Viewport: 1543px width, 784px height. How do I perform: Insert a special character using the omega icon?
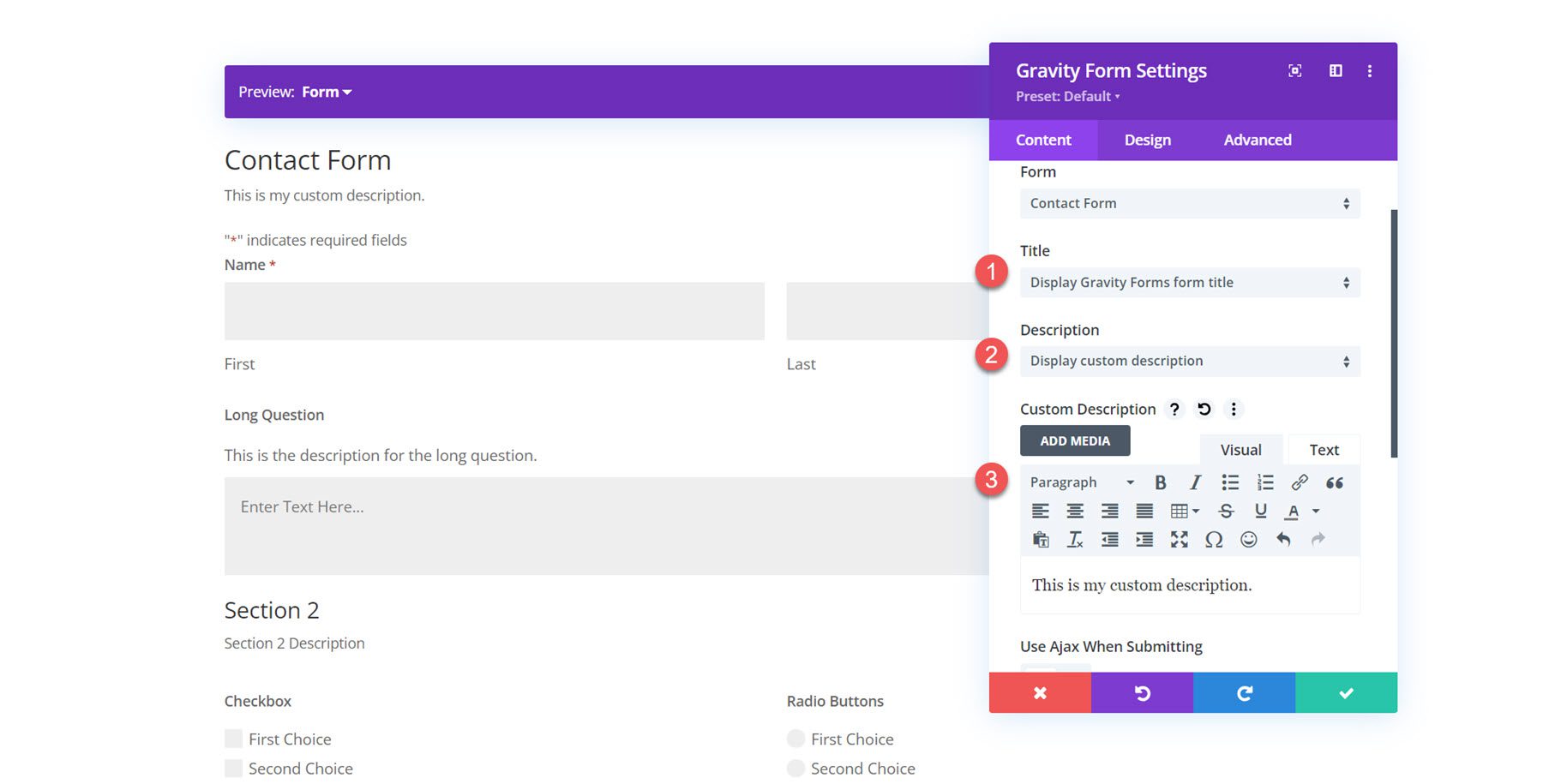(1213, 540)
